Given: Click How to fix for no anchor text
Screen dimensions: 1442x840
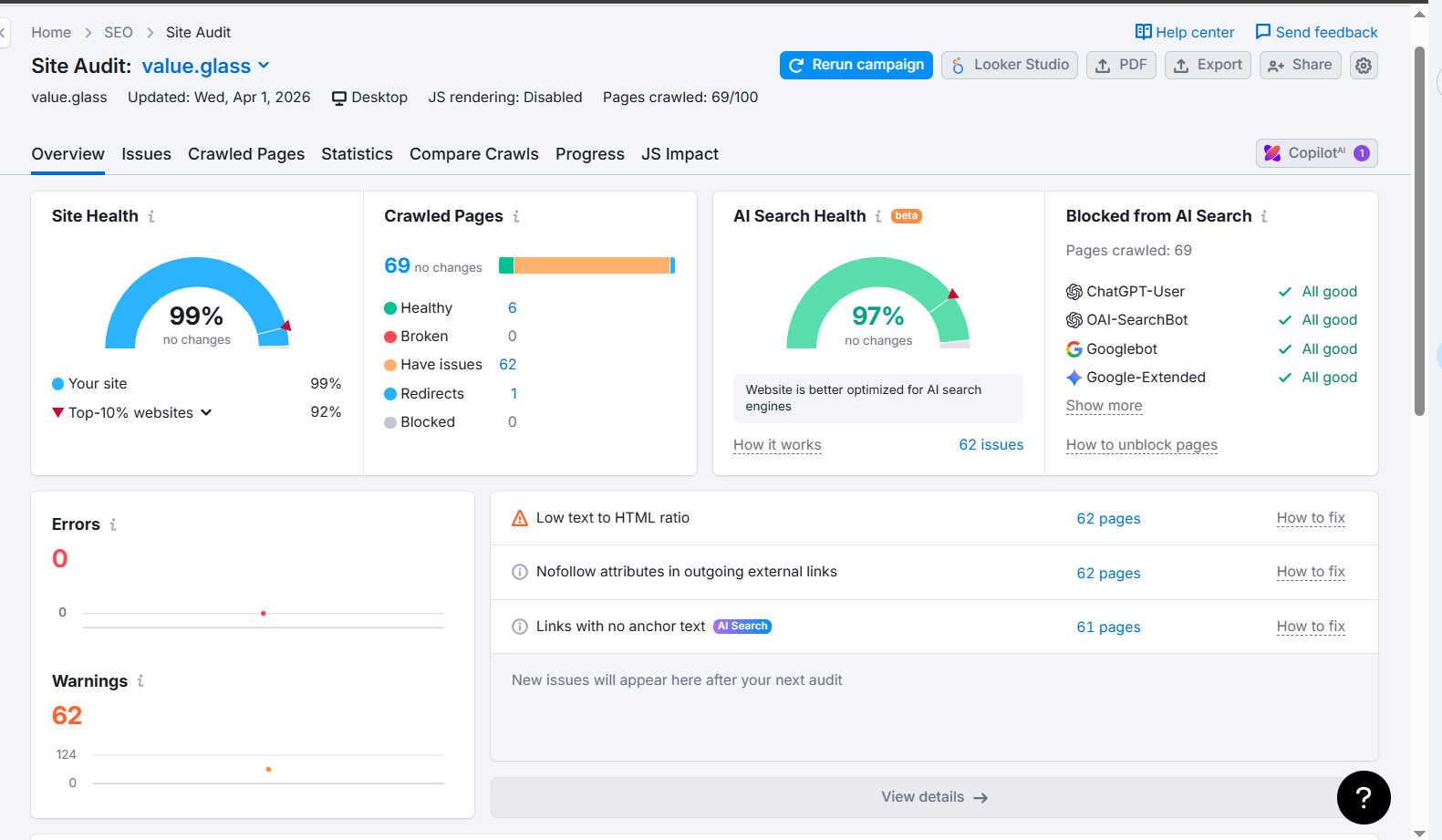Looking at the screenshot, I should pos(1311,627).
